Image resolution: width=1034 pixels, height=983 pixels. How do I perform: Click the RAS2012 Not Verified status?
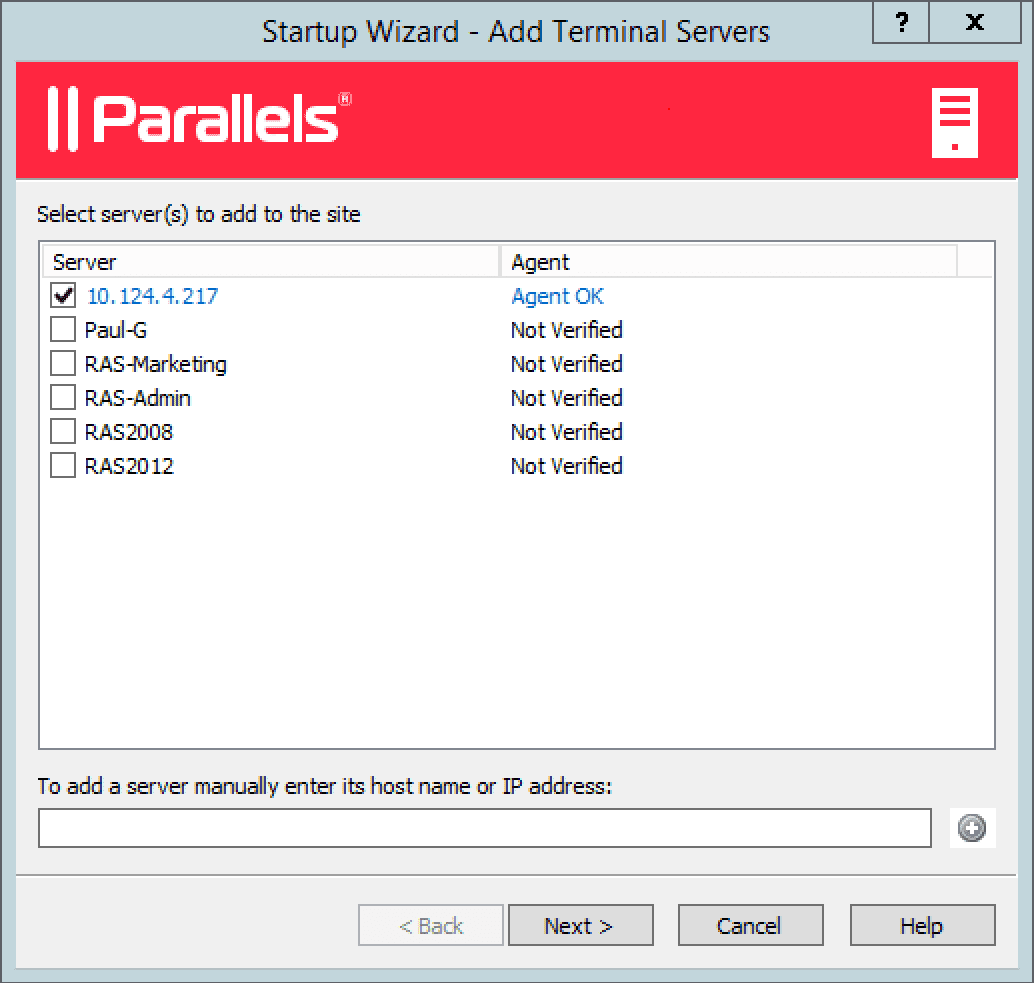coord(566,466)
